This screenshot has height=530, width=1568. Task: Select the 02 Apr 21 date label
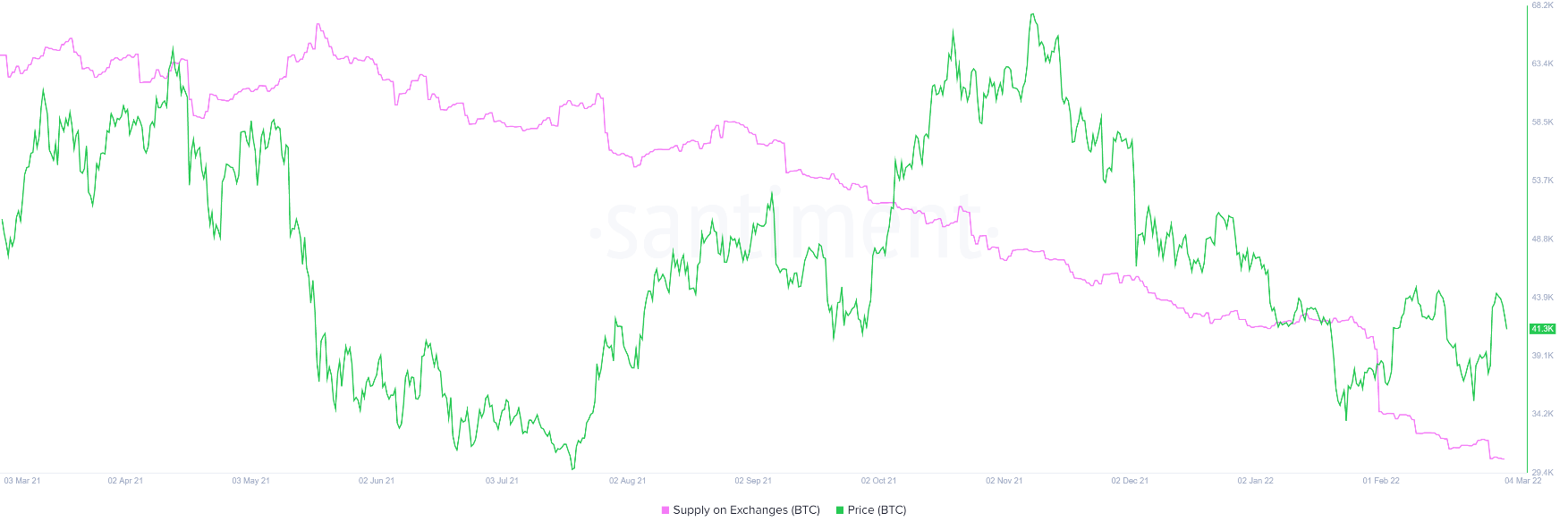(125, 481)
